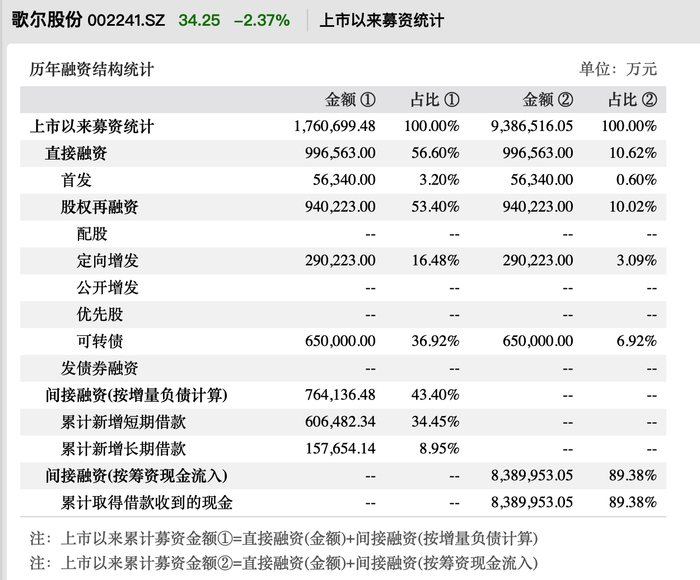
Task: Select the stock code 002241.SZ
Action: [126, 20]
